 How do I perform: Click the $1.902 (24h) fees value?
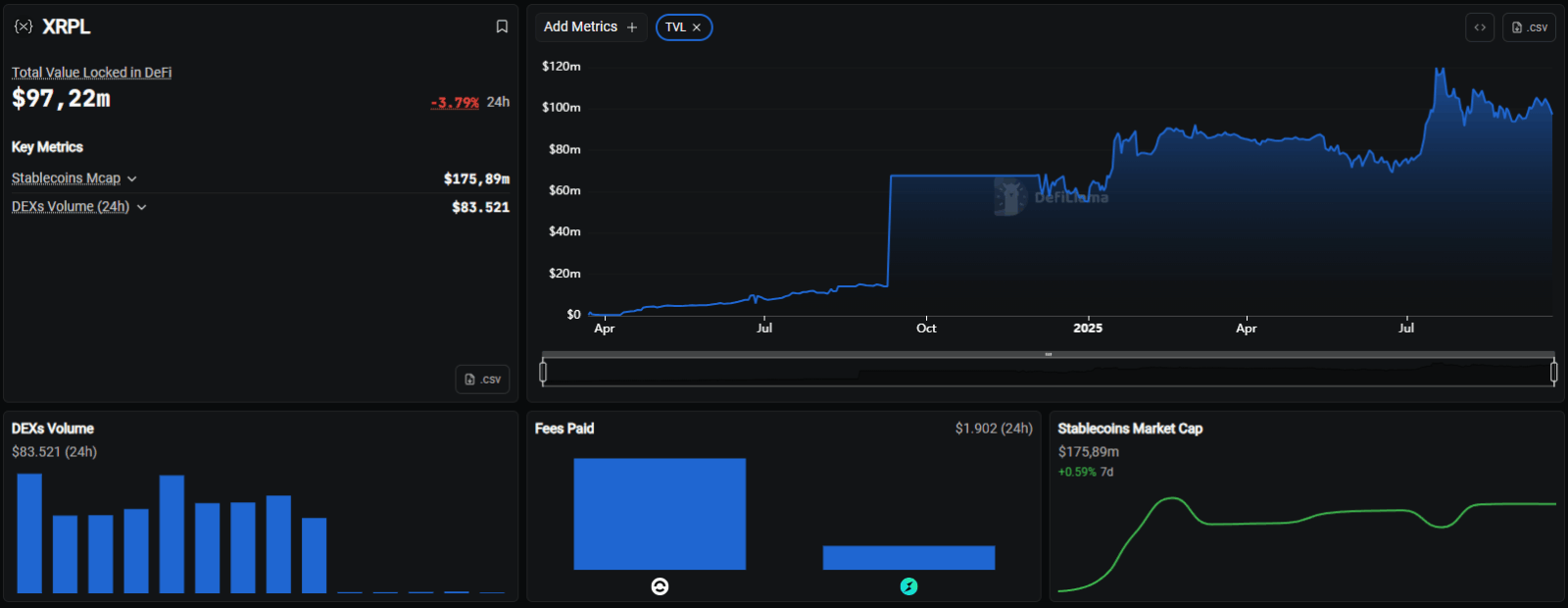(994, 429)
